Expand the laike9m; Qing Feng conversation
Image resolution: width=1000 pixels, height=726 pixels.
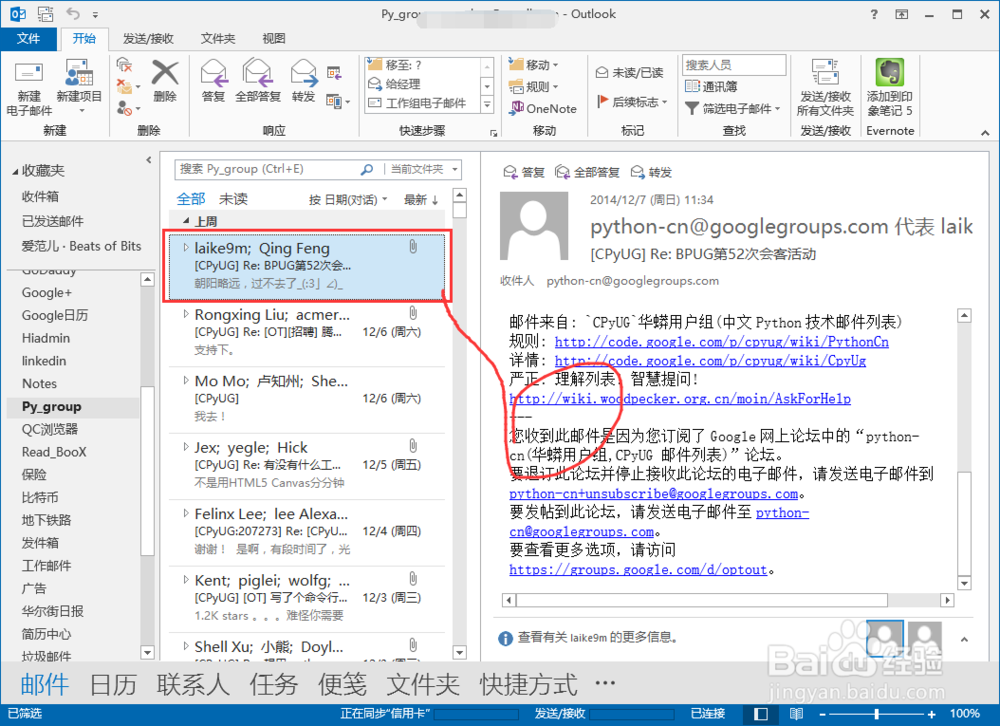(x=186, y=248)
